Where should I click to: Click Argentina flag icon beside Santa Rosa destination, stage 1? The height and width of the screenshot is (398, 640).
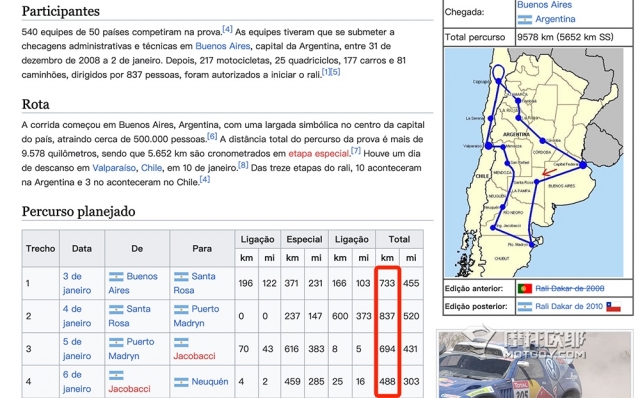[181, 277]
